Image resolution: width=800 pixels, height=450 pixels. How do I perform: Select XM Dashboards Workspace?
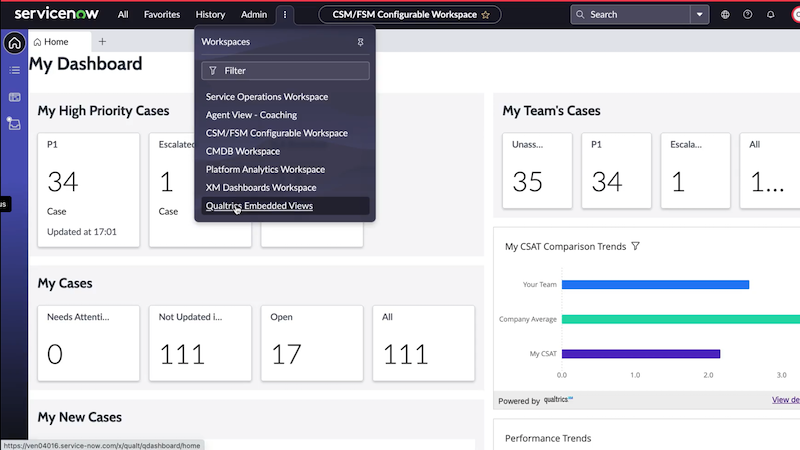pos(261,188)
